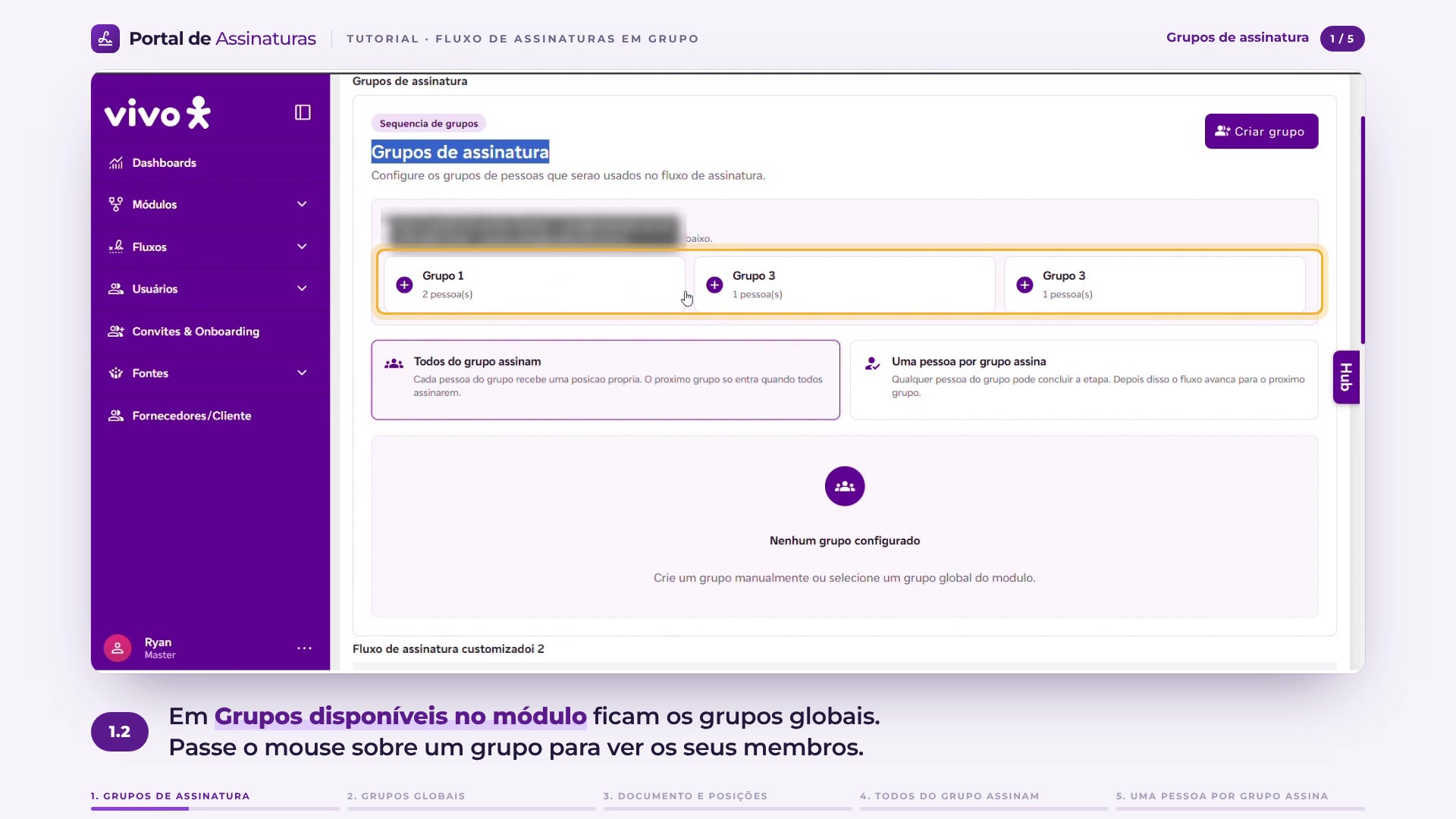This screenshot has width=1456, height=819.
Task: Click the Configure os grupos de pessoas description
Action: pyautogui.click(x=568, y=176)
